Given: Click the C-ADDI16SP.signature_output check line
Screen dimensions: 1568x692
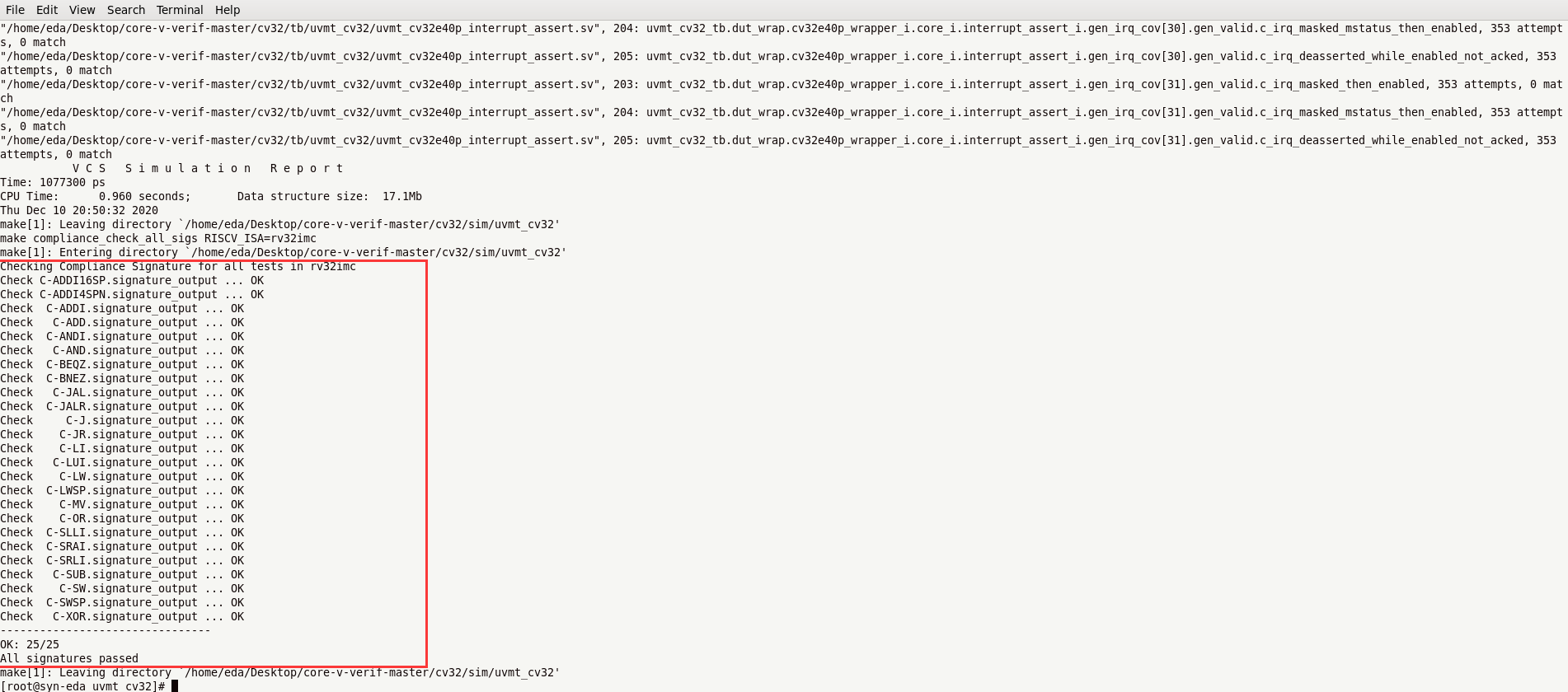Looking at the screenshot, I should pos(130,280).
